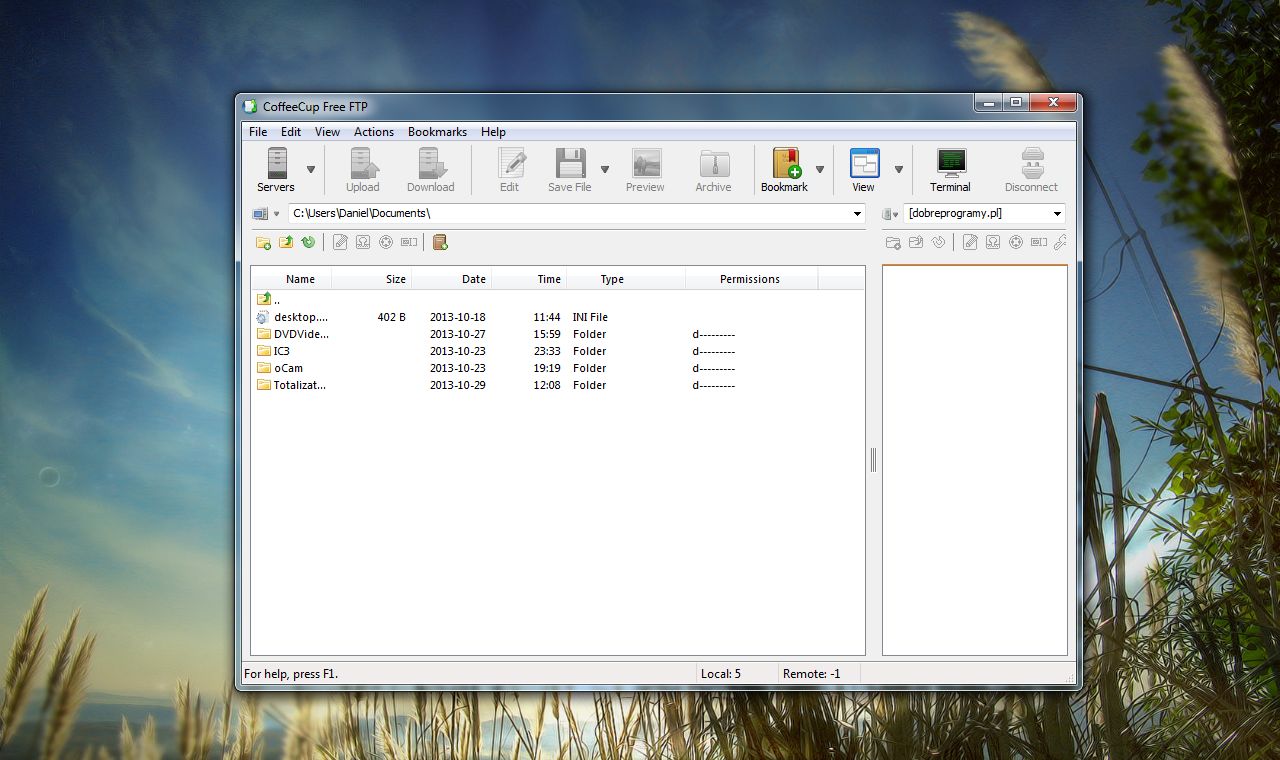Click the small edit pencil icon in local pane toolbar

pos(340,242)
